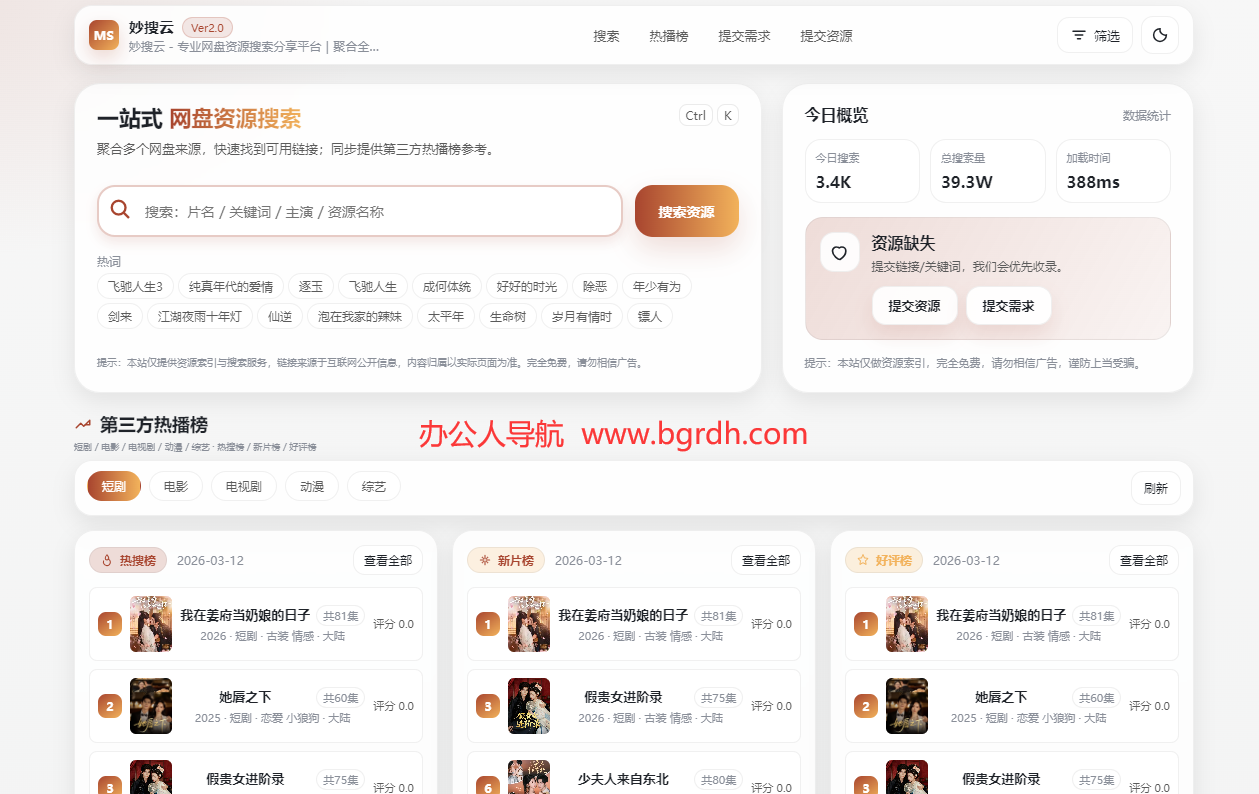Click the star icon in 好评榜 badge

862,560
